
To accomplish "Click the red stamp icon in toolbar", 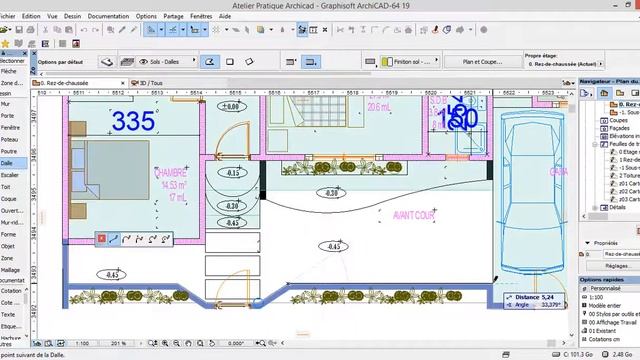I will 436,30.
